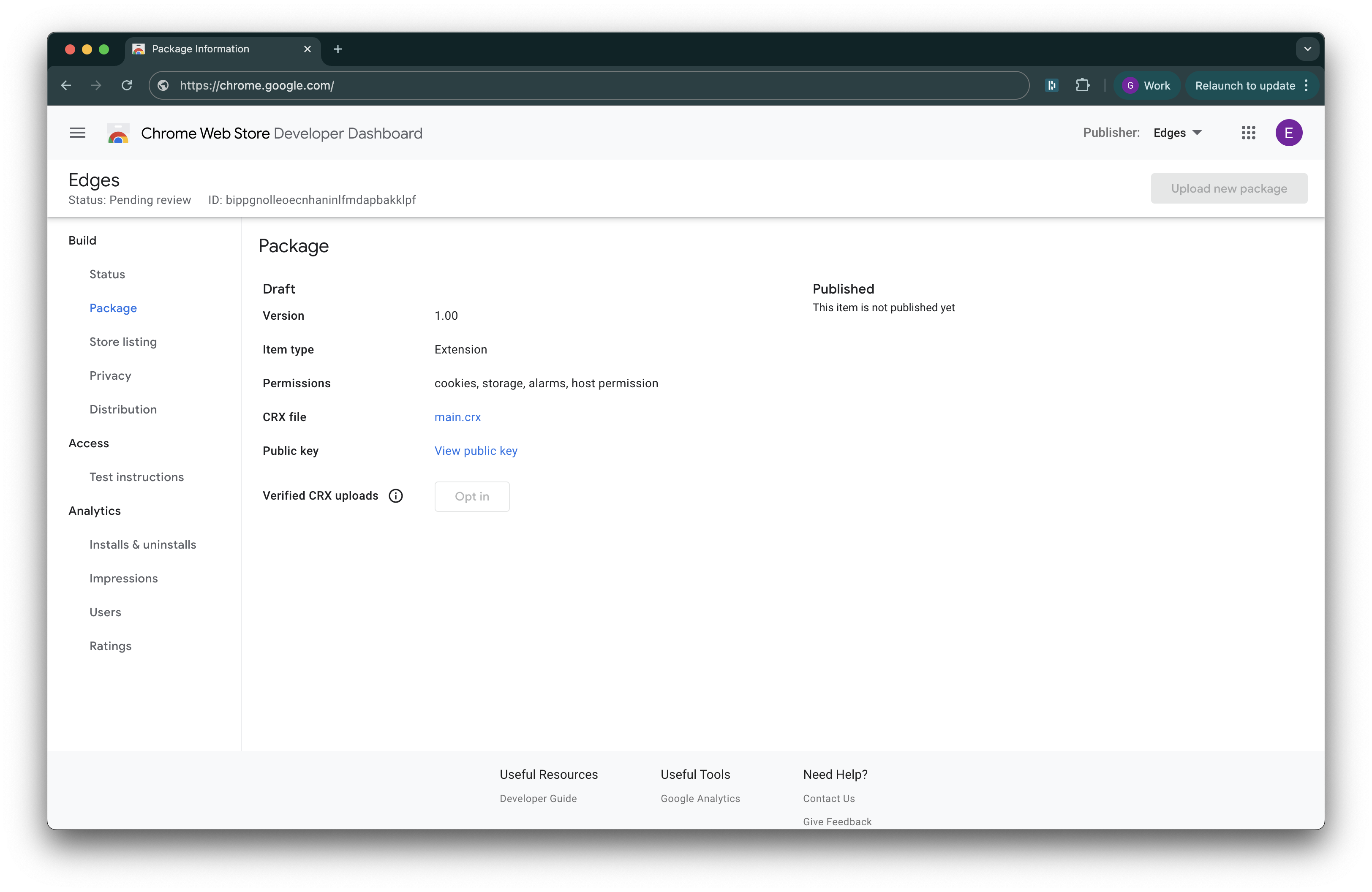The height and width of the screenshot is (892, 1372).
Task: Reload the current page
Action: 127,85
